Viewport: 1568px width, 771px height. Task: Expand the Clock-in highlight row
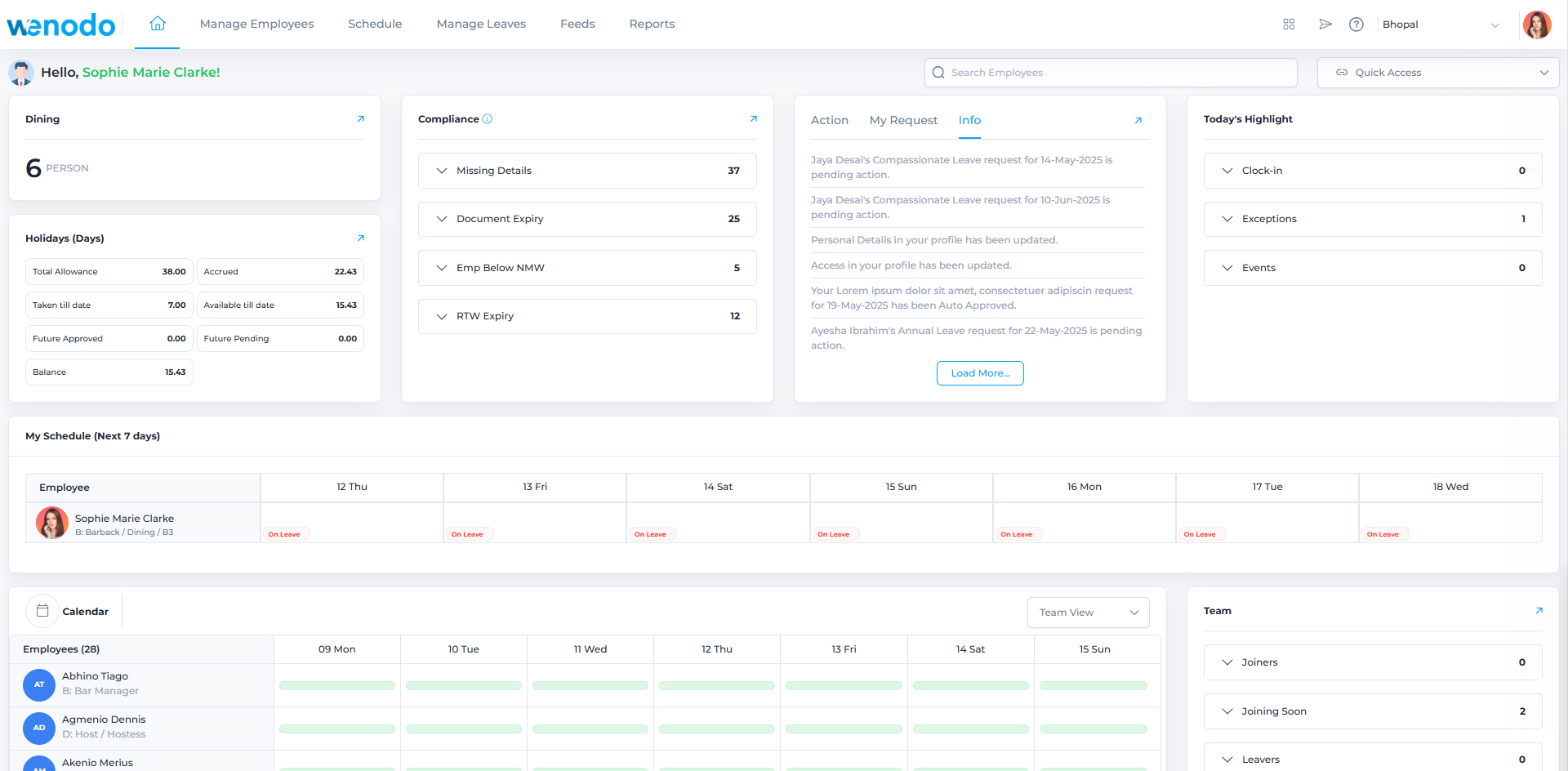tap(1227, 170)
